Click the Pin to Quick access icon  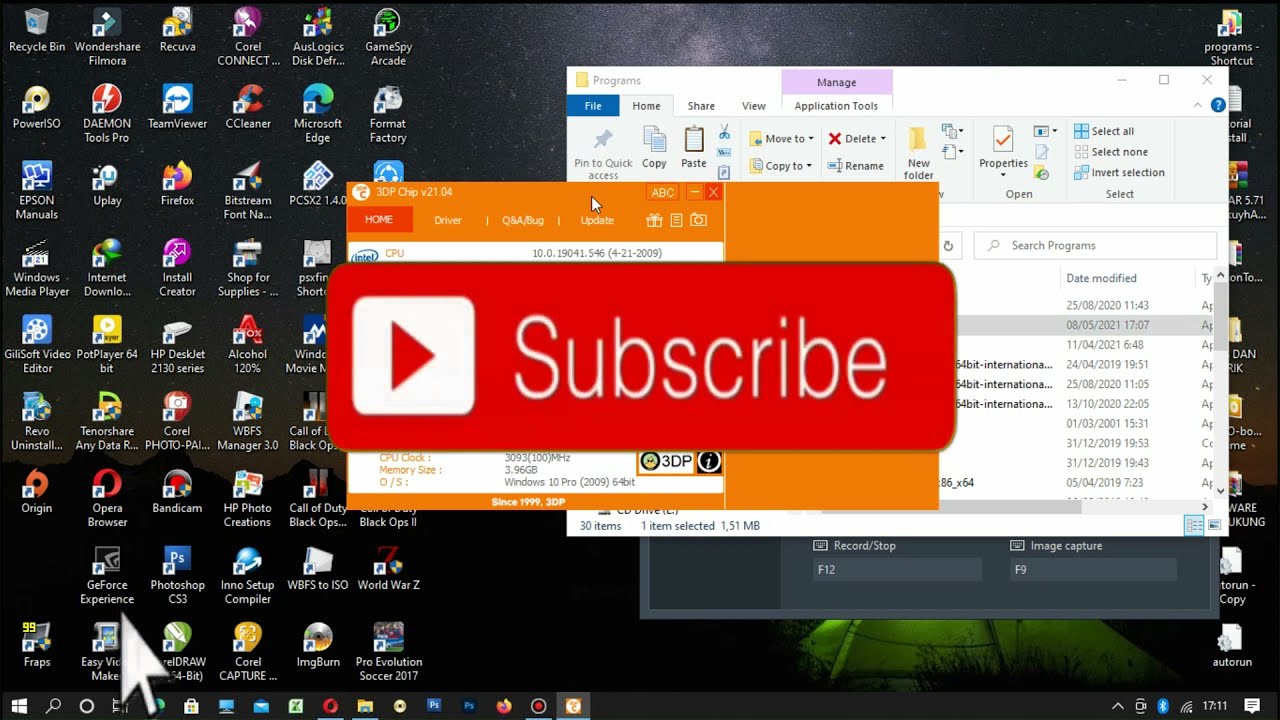[603, 140]
